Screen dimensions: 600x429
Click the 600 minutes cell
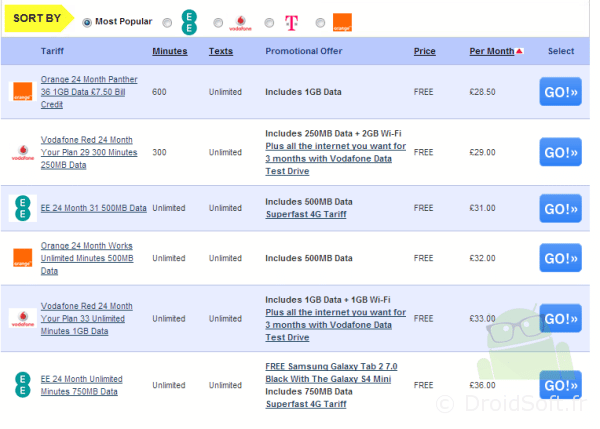(x=159, y=92)
